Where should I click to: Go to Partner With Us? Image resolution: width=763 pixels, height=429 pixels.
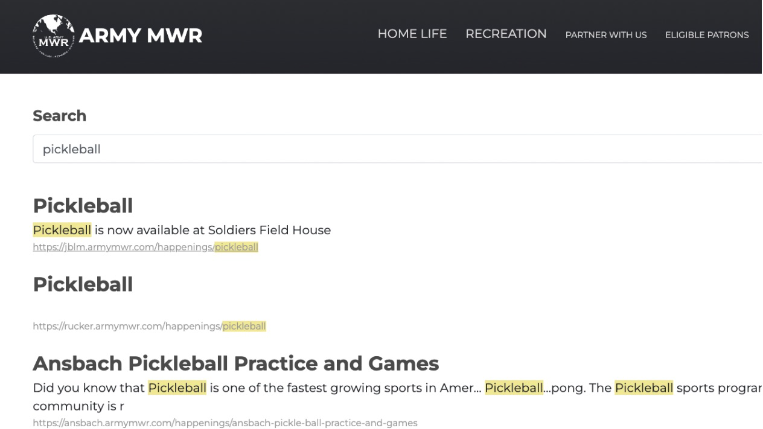click(x=606, y=35)
